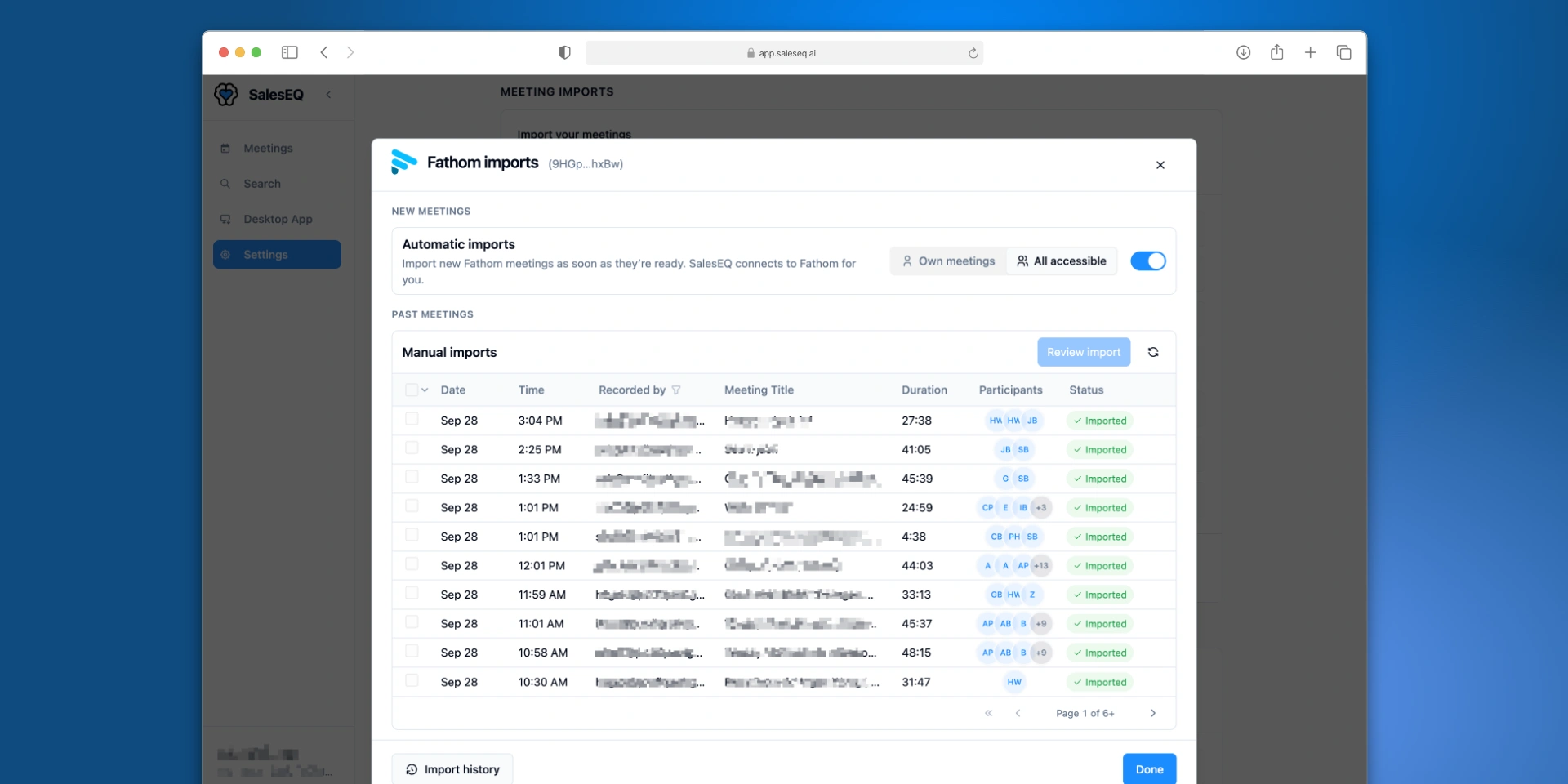Open Meetings in the sidebar

coord(277,149)
